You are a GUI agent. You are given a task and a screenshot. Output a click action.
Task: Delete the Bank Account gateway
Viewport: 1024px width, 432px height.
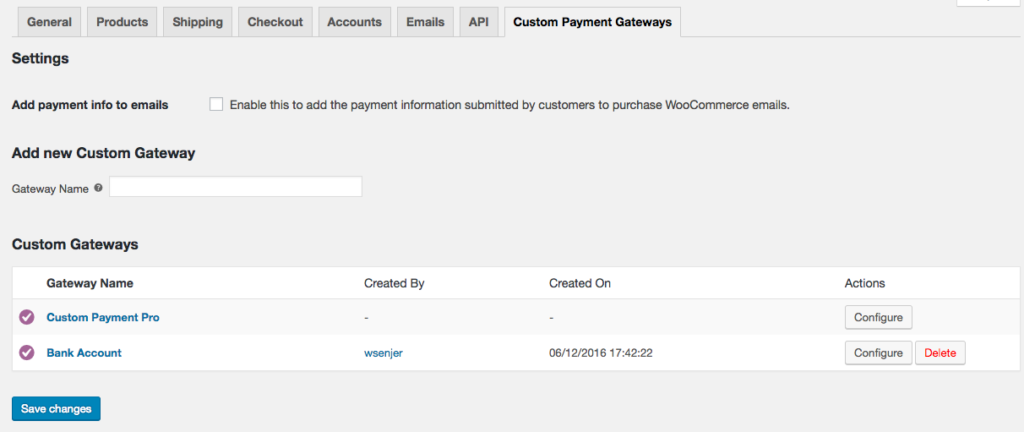point(940,353)
